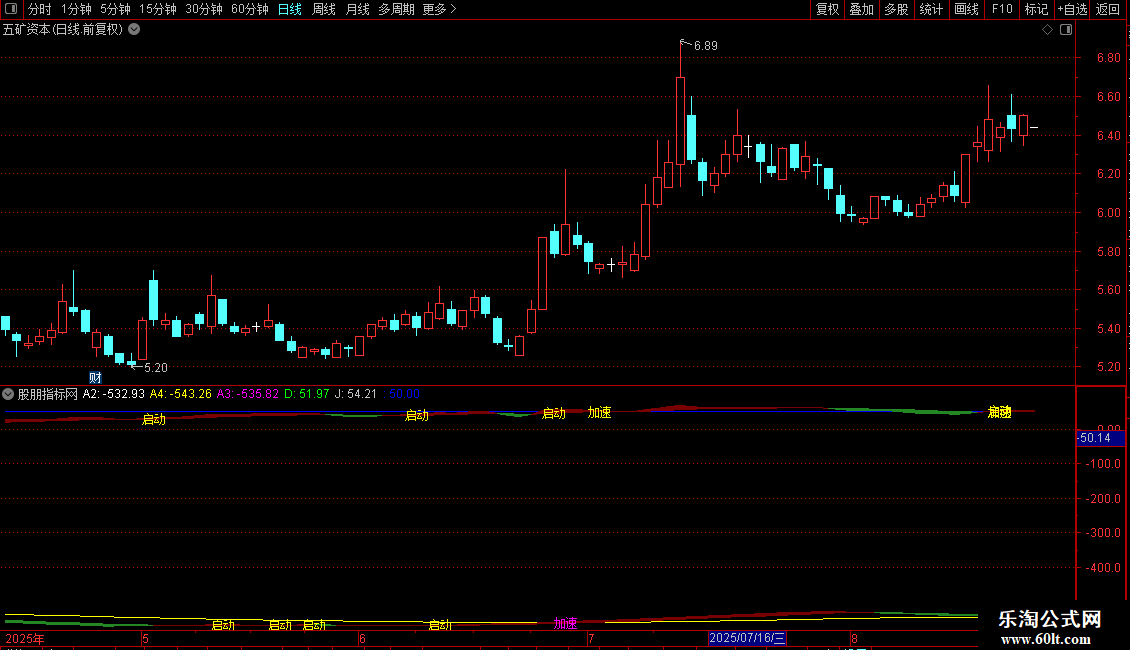
Task: Expand the 五矿资本 title dropdown arrow
Action: click(134, 30)
